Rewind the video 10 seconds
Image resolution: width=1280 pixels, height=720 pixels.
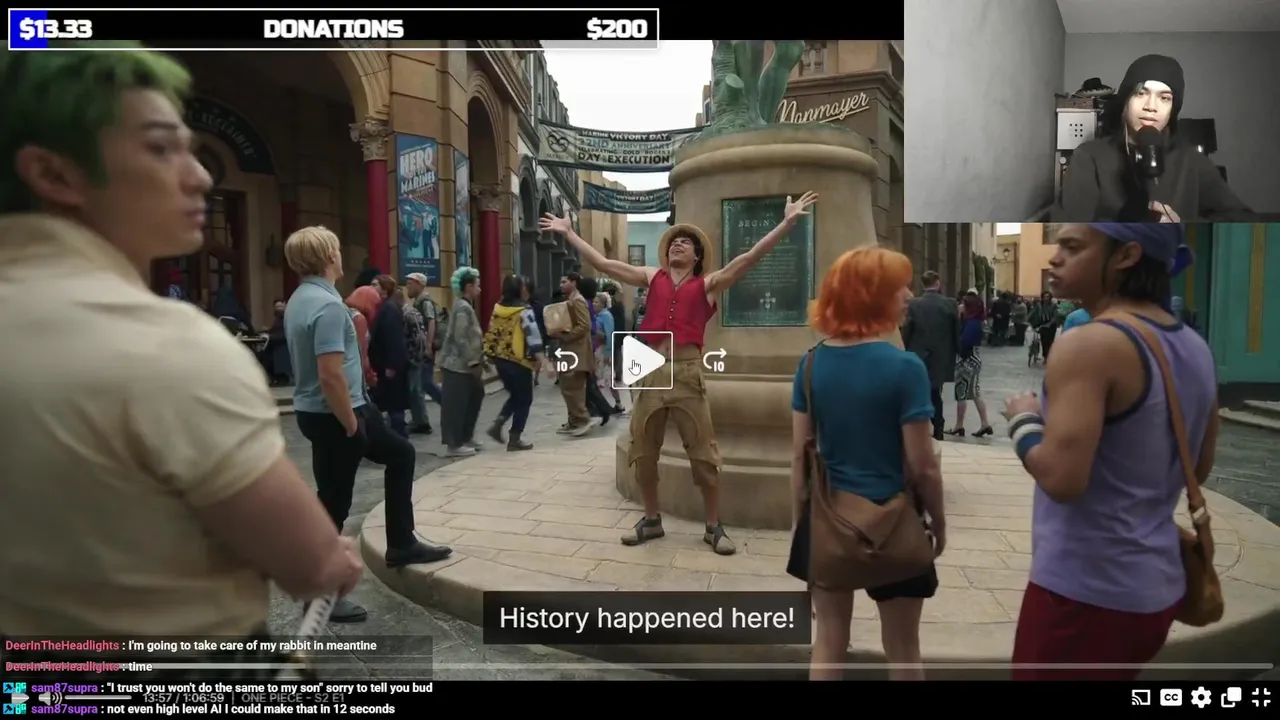(x=566, y=360)
